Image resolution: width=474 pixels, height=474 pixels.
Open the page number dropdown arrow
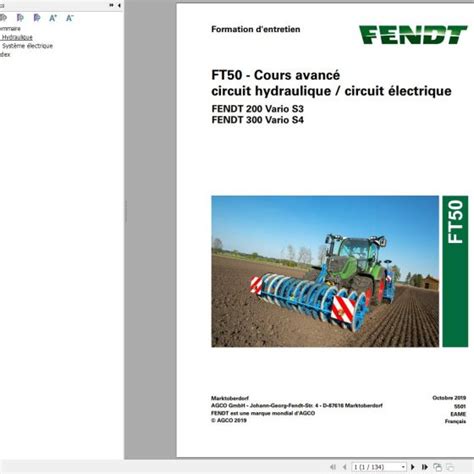tap(403, 467)
